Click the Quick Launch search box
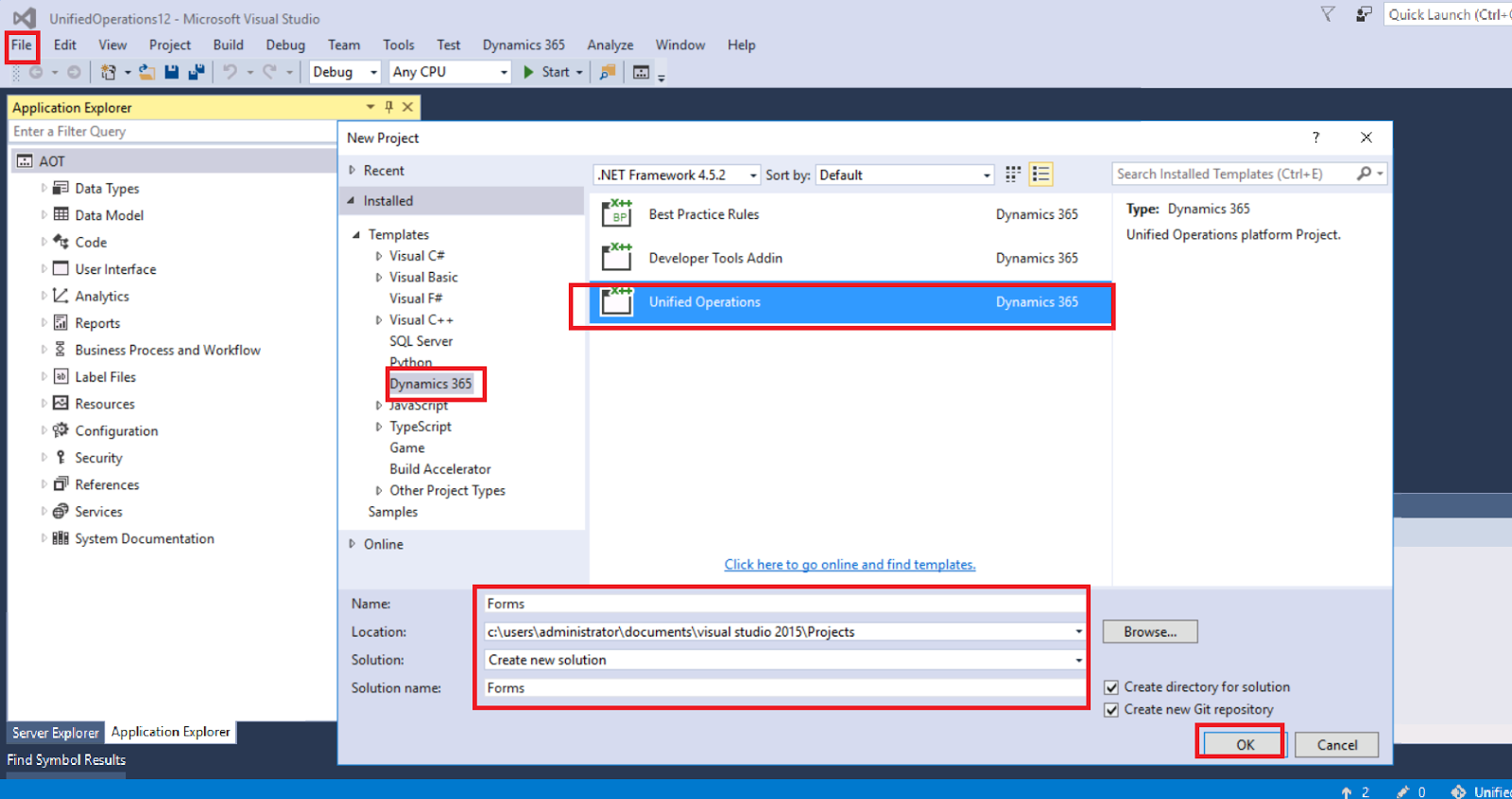Image resolution: width=1512 pixels, height=799 pixels. (x=1448, y=14)
